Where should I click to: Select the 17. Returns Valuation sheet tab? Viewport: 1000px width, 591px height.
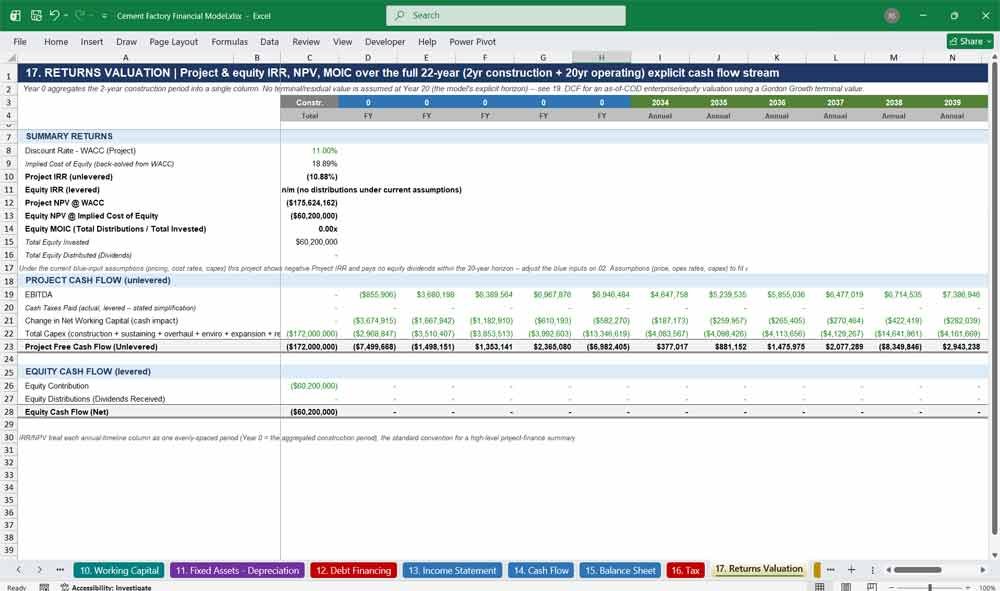pos(758,569)
